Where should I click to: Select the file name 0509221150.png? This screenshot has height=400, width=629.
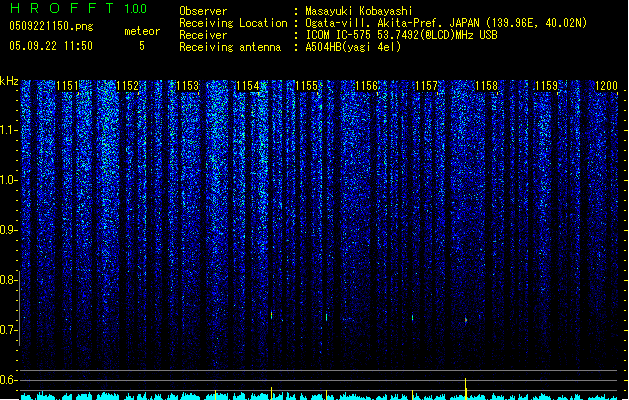tap(51, 26)
